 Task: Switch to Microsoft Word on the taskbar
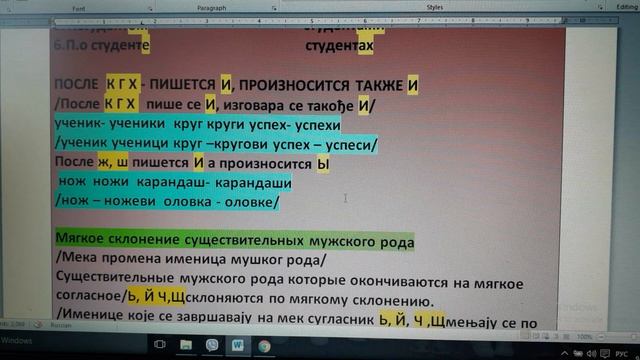[x=238, y=345]
